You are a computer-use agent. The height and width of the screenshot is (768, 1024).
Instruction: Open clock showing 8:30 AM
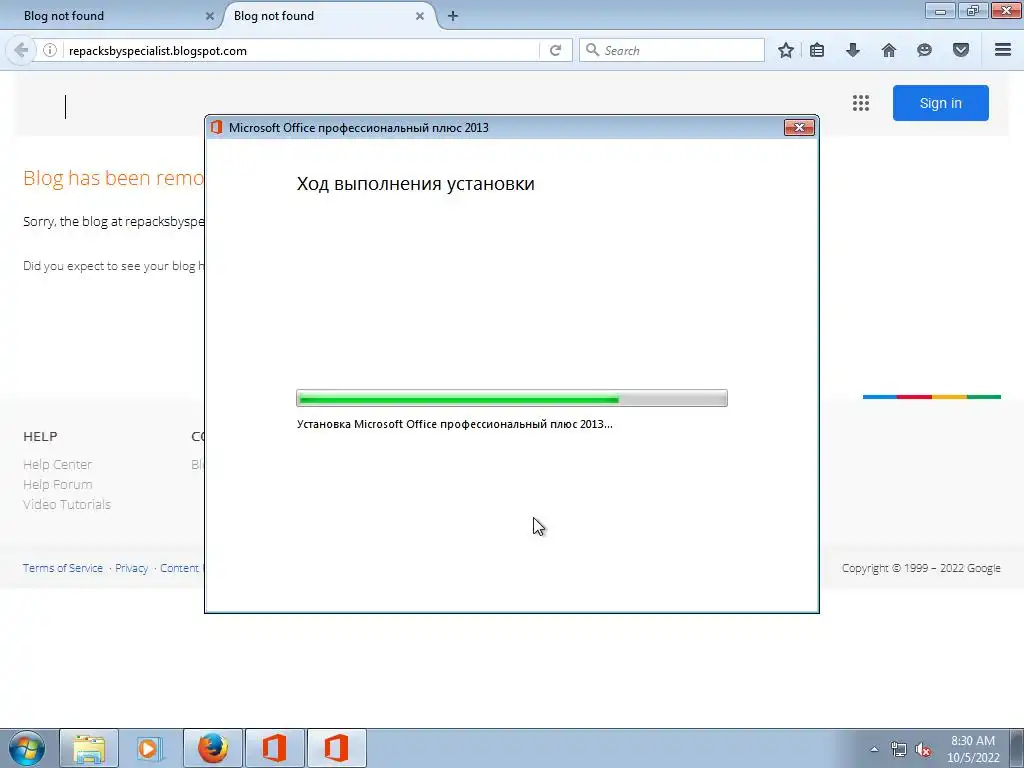coord(972,748)
